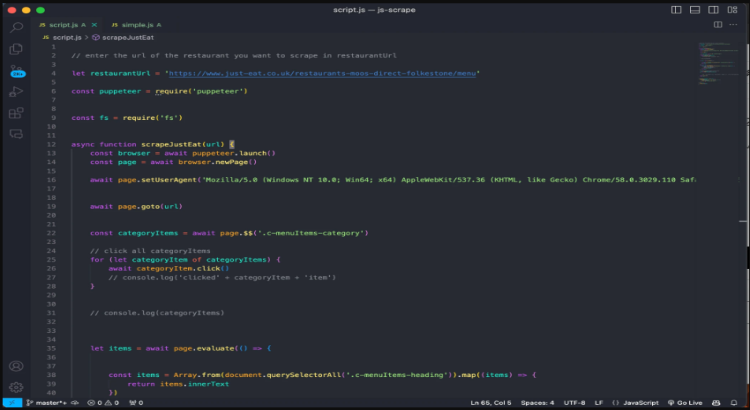Open the chat view in the activity bar
The image size is (750, 410).
pyautogui.click(x=16, y=134)
